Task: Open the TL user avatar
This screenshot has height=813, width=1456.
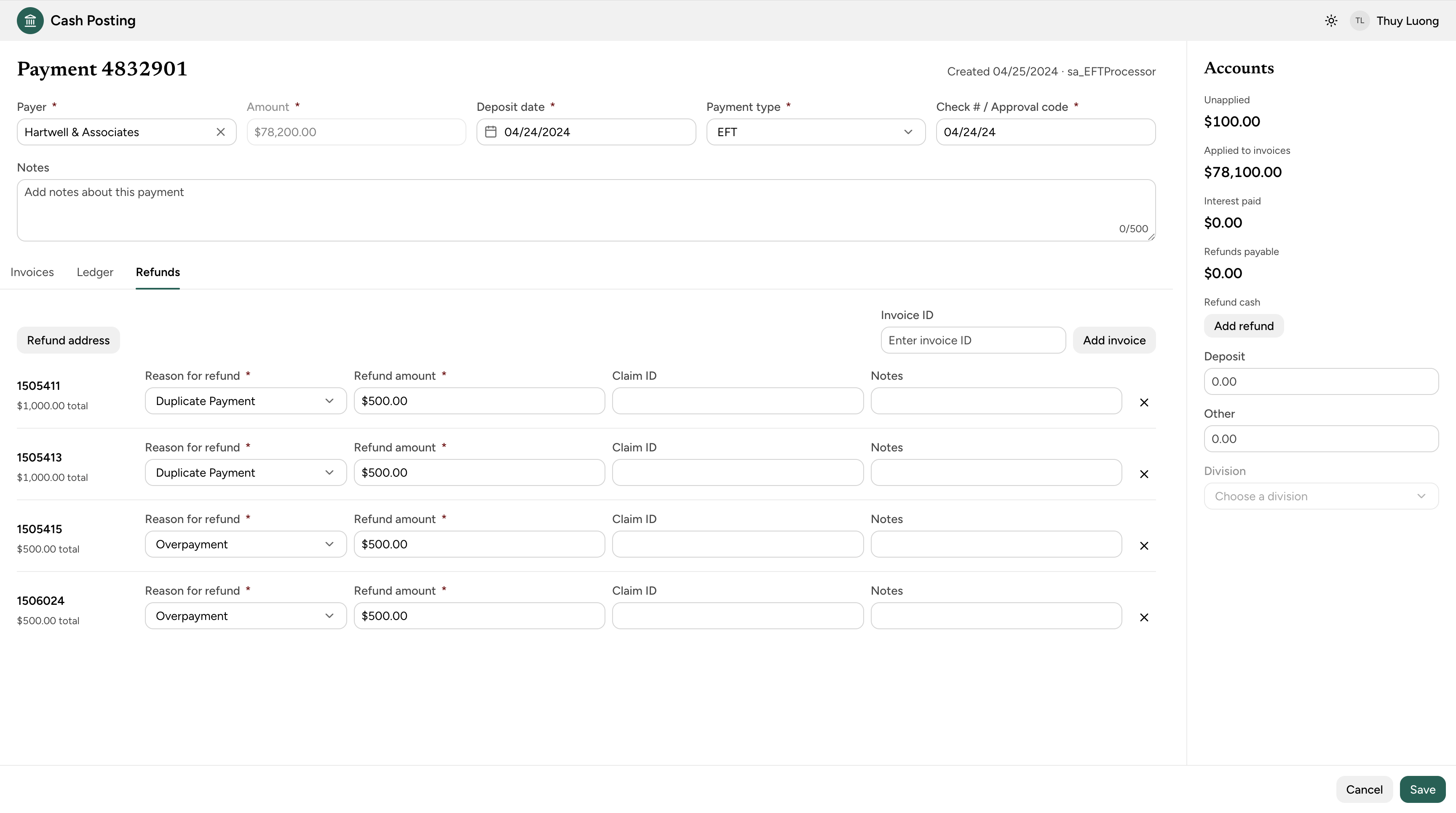Action: click(x=1360, y=21)
